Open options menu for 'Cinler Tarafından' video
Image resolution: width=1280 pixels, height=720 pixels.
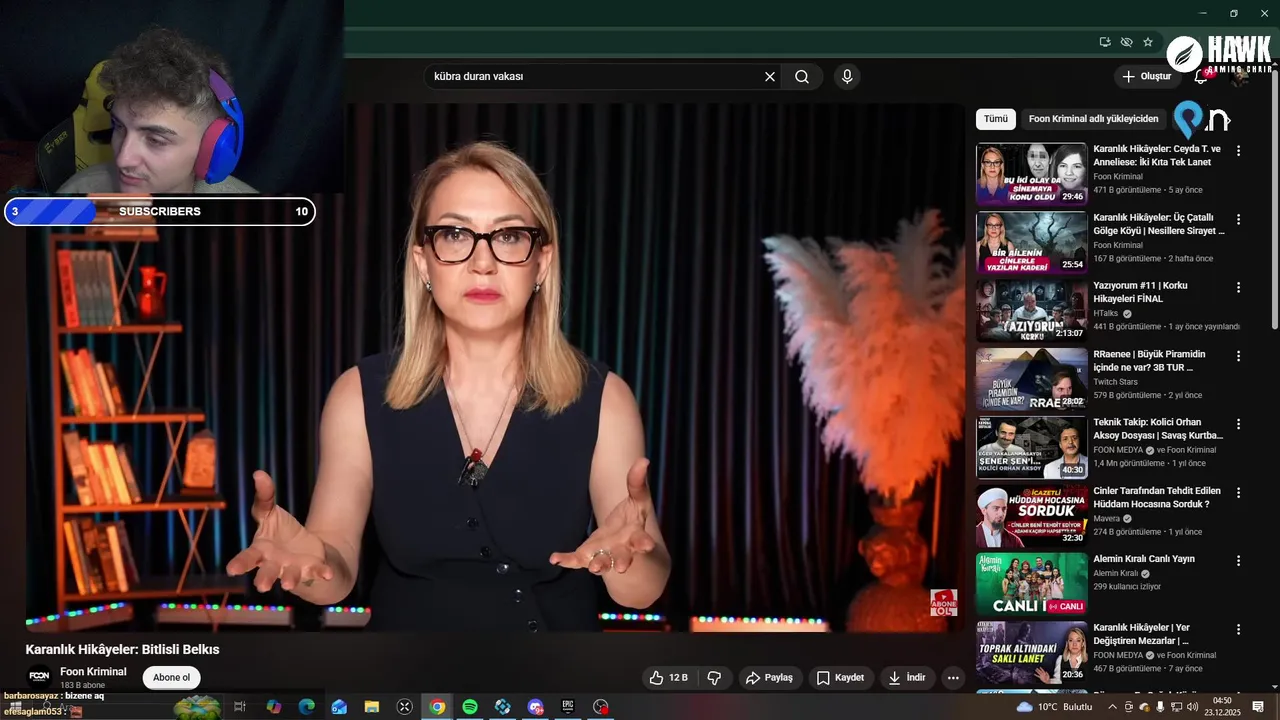1238,493
